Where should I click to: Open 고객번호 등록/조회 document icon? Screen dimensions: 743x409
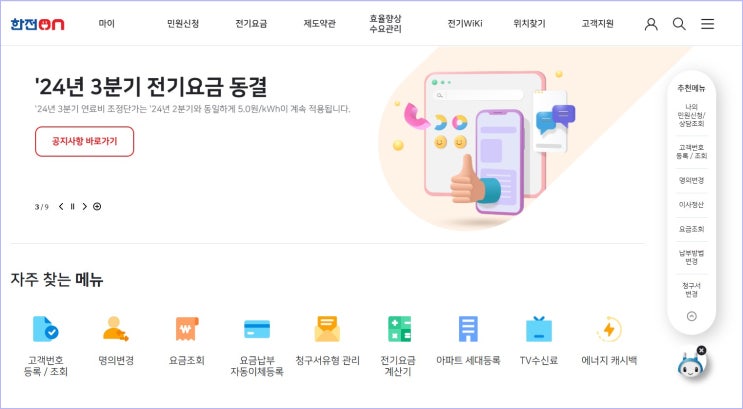[x=45, y=329]
